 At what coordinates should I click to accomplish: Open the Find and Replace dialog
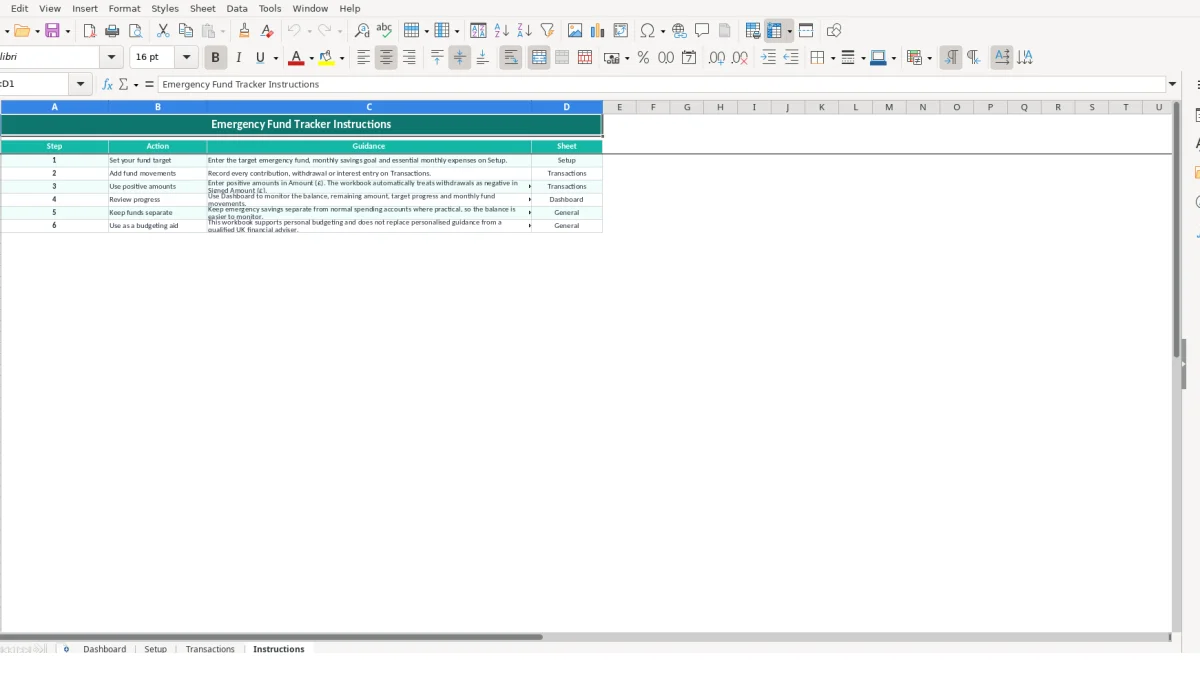(362, 31)
